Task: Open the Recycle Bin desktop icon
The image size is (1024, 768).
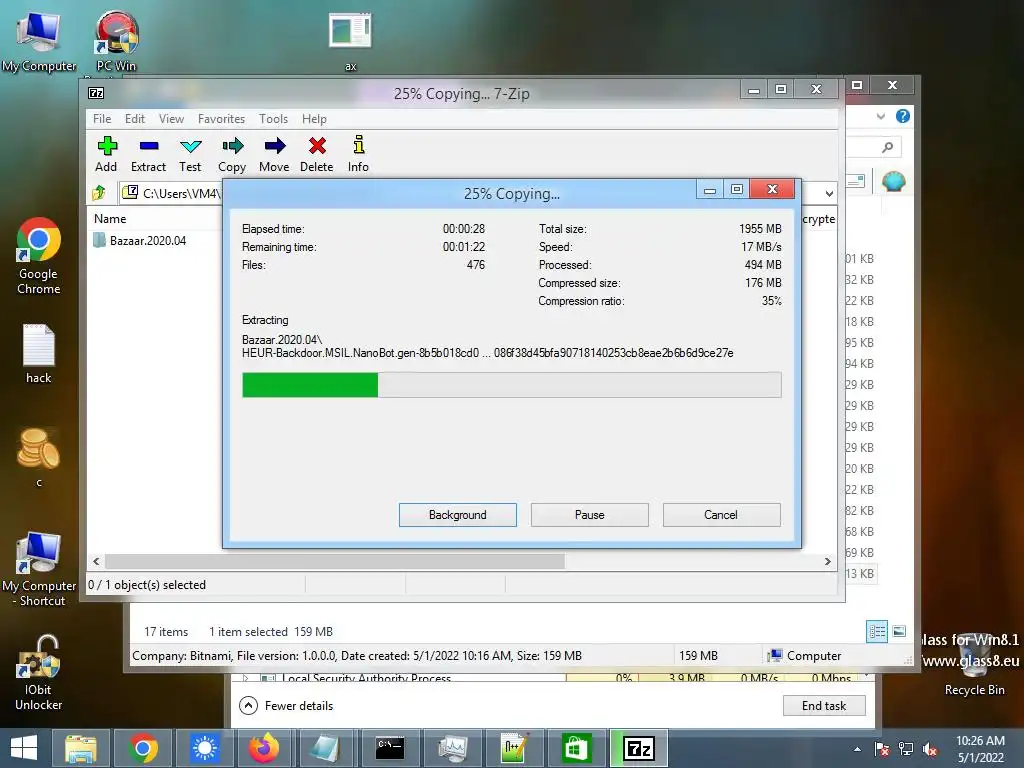Action: tap(974, 666)
